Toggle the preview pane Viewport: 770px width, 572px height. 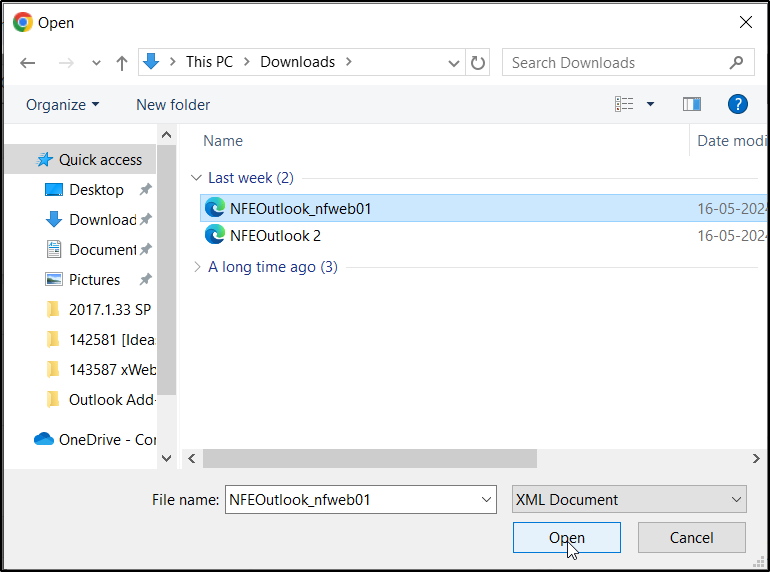click(692, 104)
